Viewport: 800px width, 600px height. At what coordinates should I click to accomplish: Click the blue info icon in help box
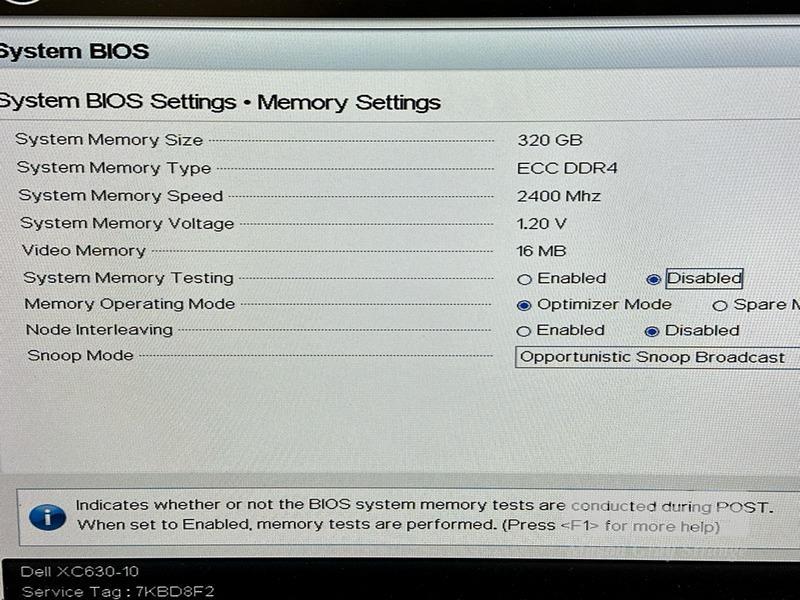[47, 516]
